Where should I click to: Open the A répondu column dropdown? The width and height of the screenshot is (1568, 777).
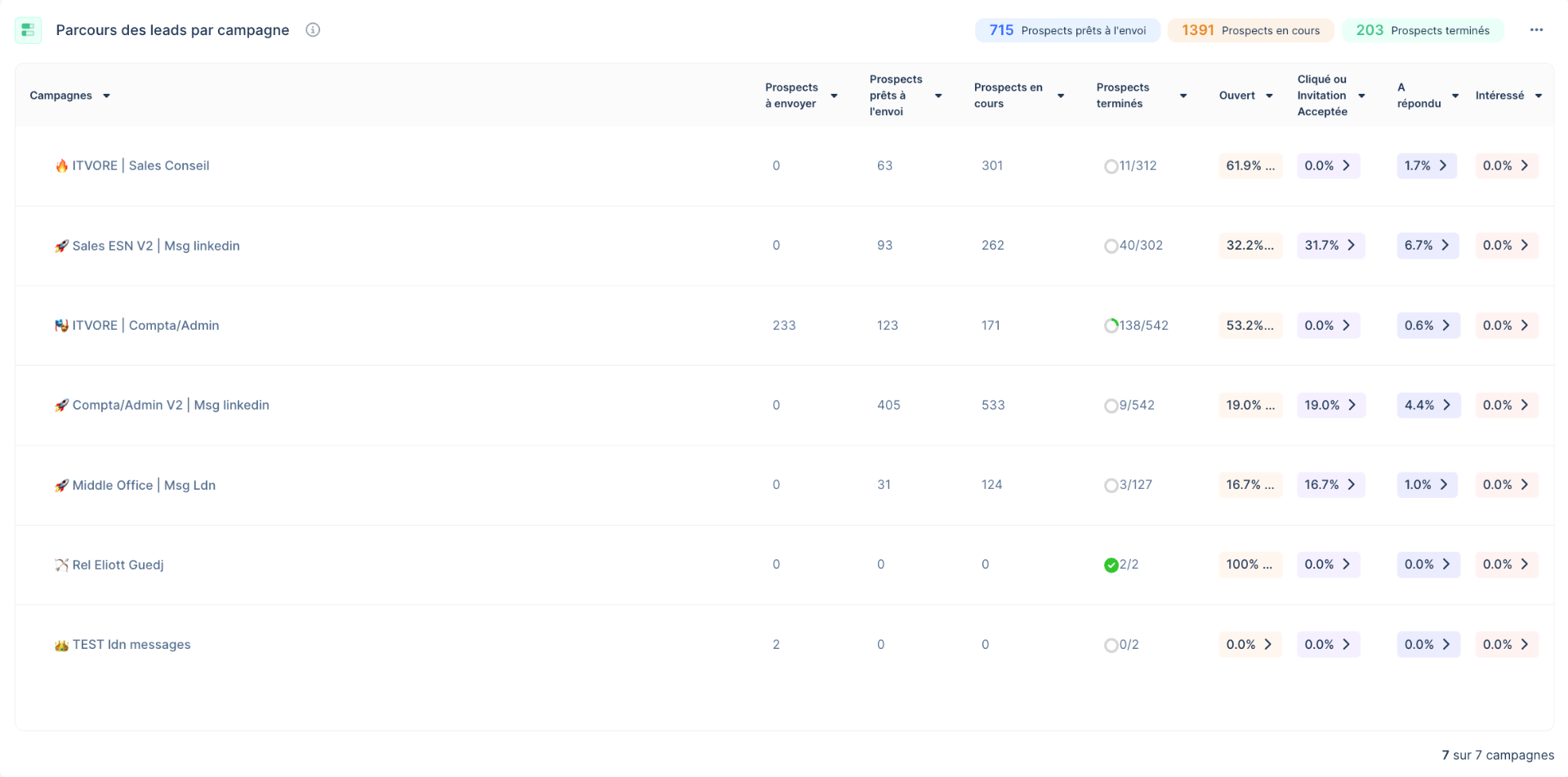point(1455,95)
